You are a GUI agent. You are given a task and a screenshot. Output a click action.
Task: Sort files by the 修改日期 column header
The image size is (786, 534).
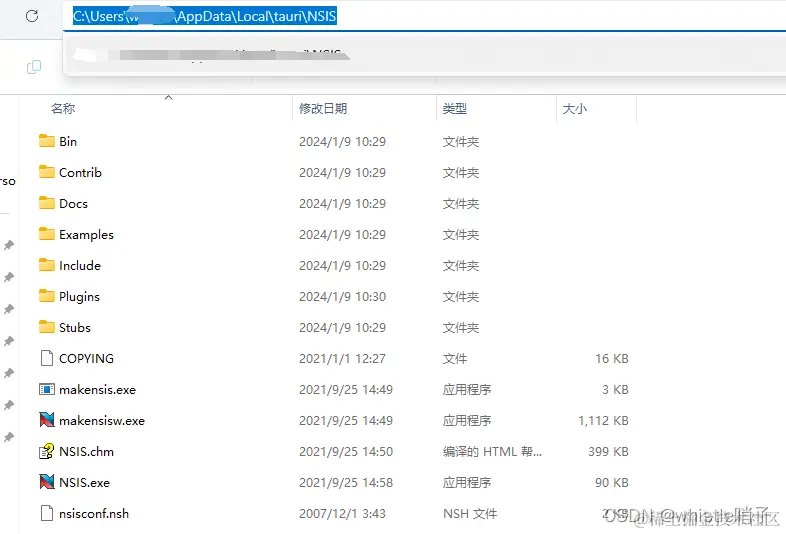tap(323, 108)
